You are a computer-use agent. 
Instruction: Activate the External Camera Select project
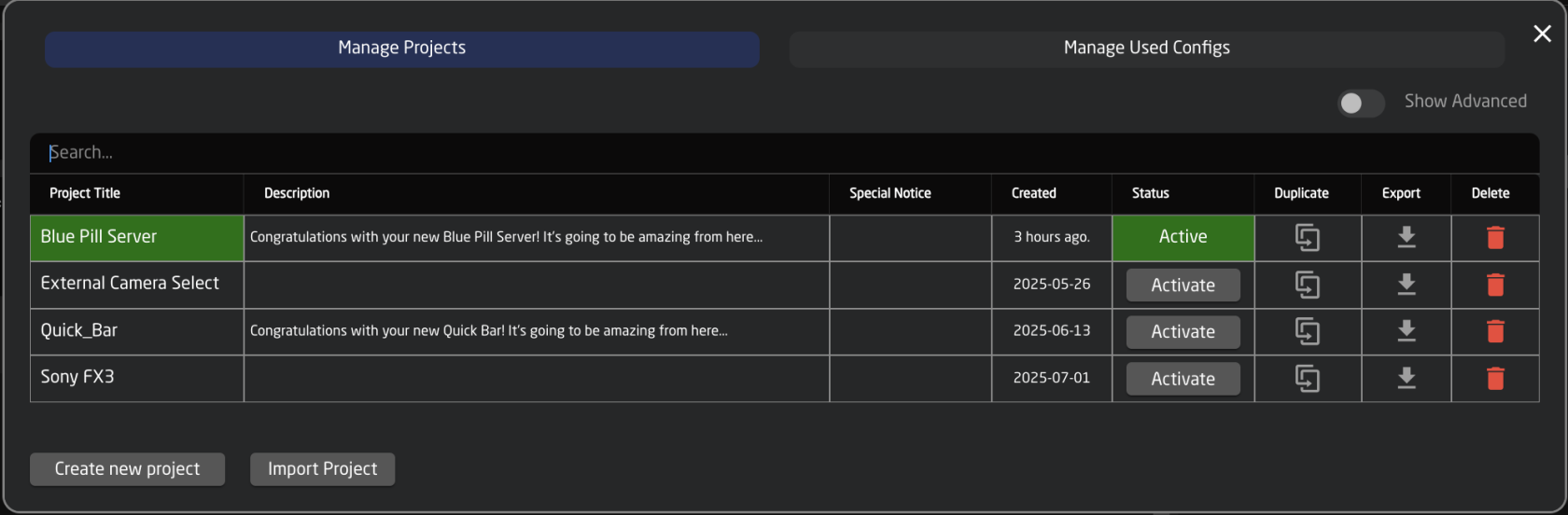click(x=1183, y=285)
